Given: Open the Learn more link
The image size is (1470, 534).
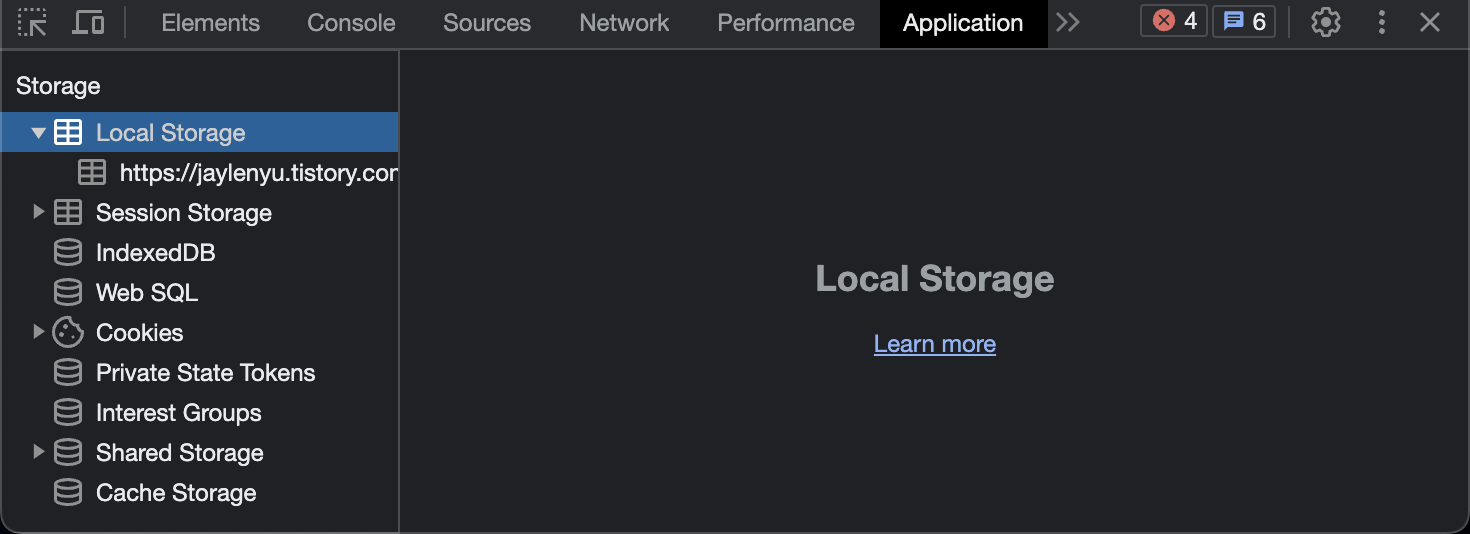Looking at the screenshot, I should click(x=935, y=344).
